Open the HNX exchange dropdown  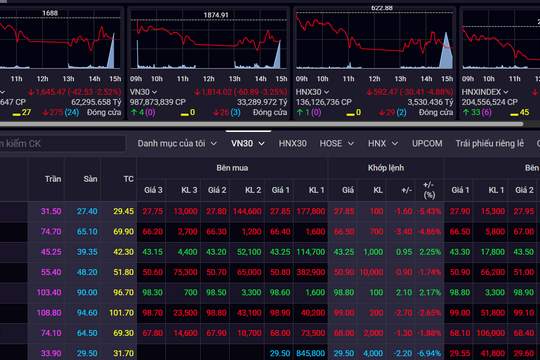click(x=383, y=143)
